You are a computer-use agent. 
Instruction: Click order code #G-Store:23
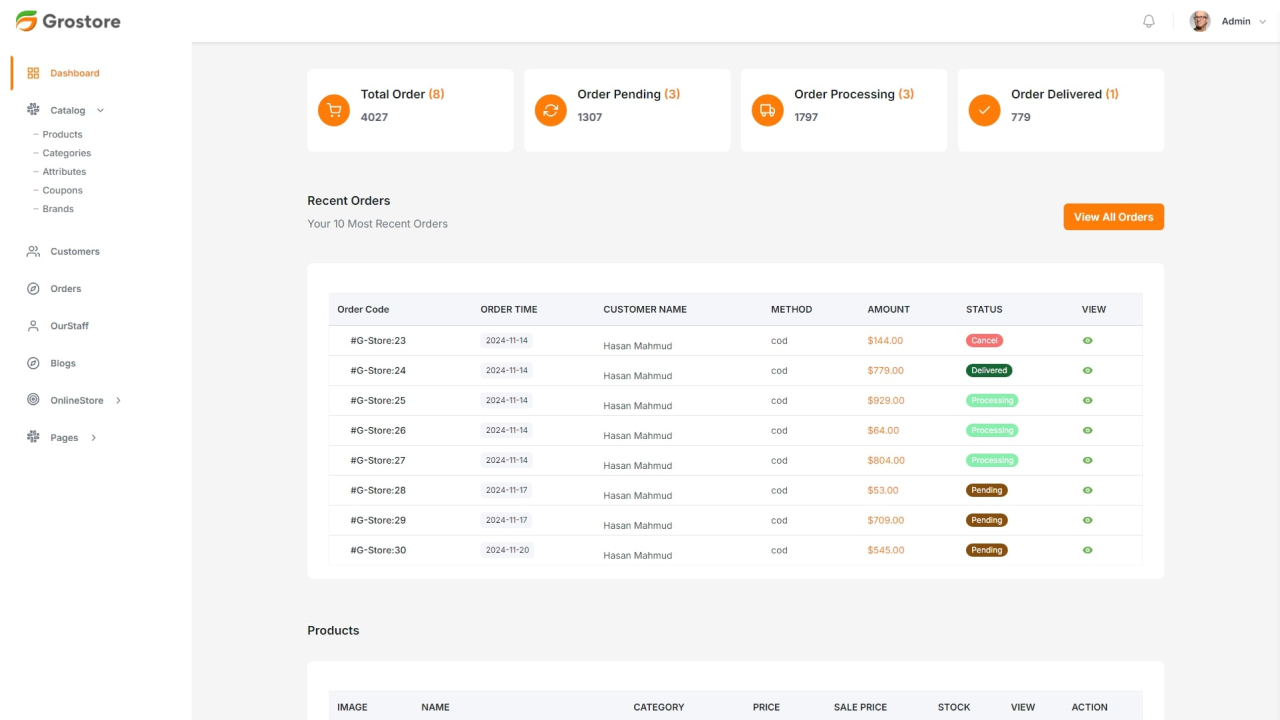click(x=378, y=341)
